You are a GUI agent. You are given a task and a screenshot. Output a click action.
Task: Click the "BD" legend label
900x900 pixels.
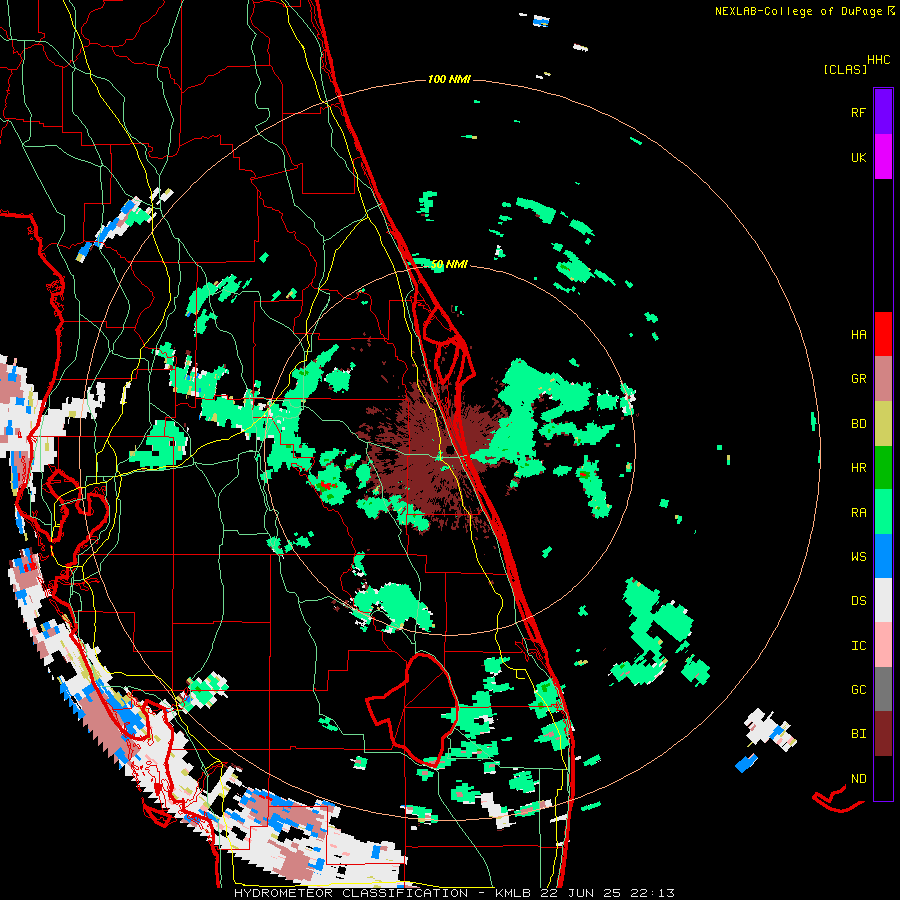pos(858,424)
